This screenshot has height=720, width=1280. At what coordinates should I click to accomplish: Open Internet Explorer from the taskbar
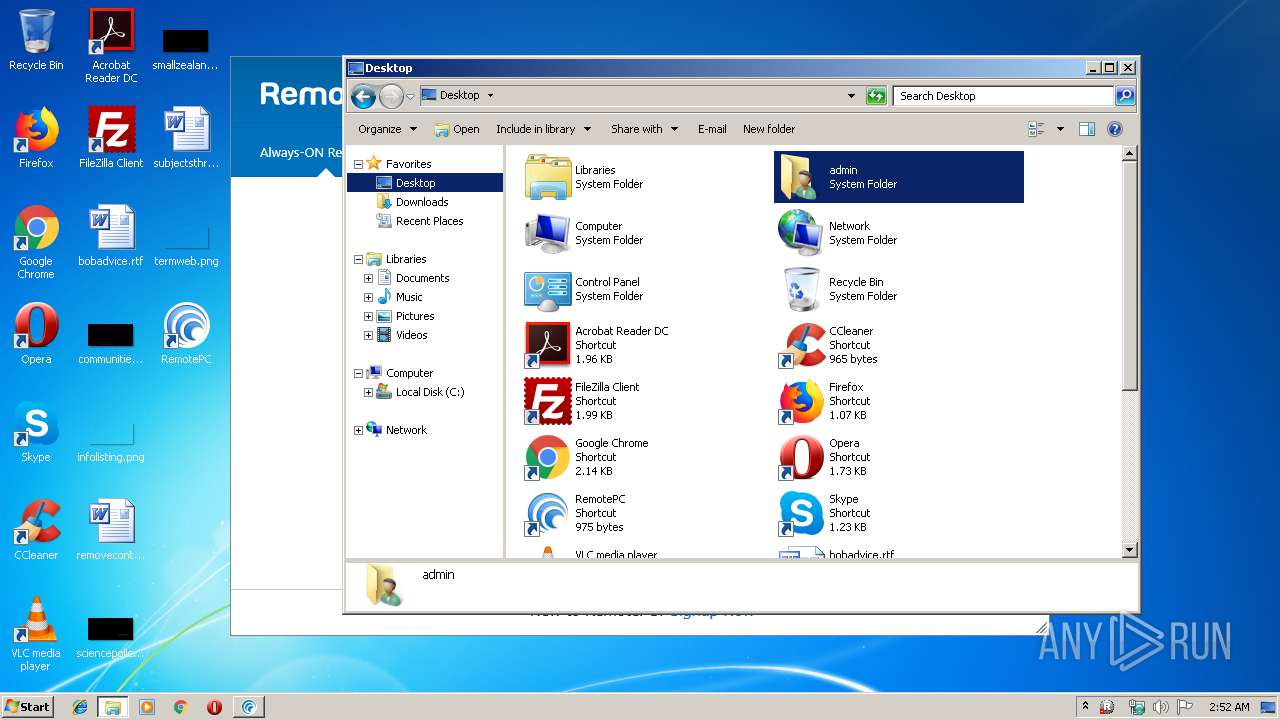(80, 707)
